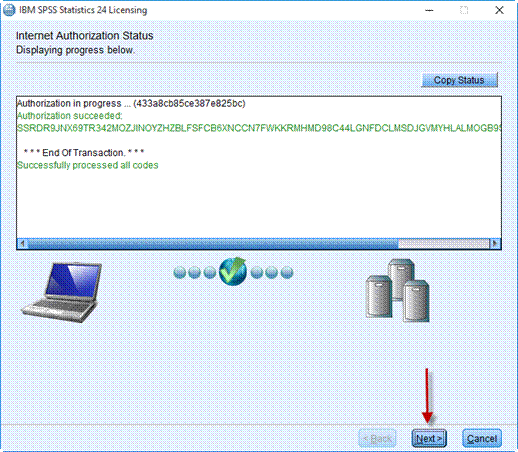This screenshot has height=452, width=518.
Task: Click the disabled Back button
Action: (377, 438)
